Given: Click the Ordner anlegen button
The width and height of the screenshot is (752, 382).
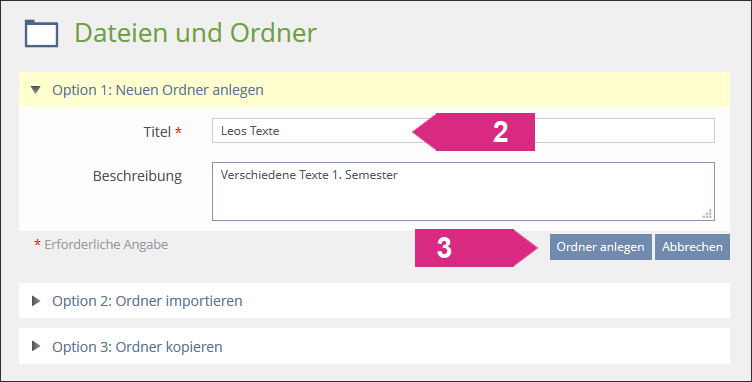Looking at the screenshot, I should 600,247.
